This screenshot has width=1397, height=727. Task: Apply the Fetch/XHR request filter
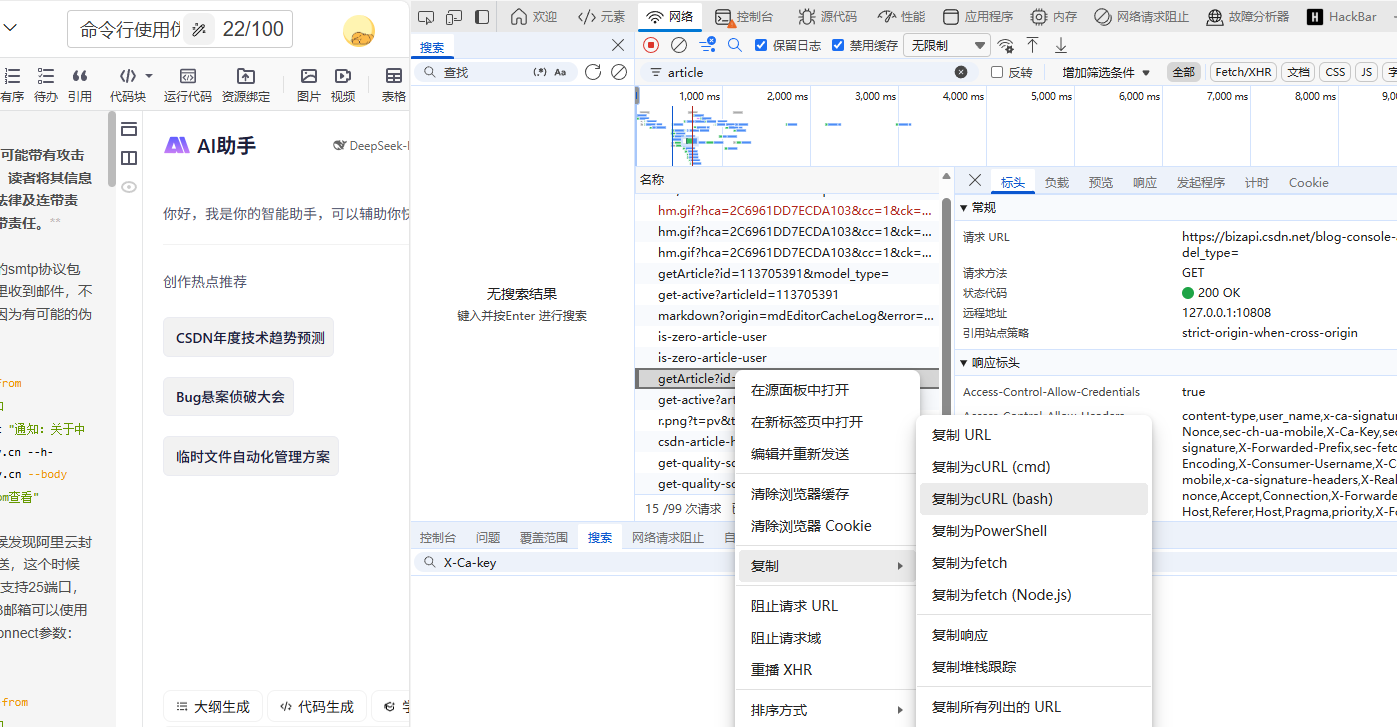(1243, 71)
